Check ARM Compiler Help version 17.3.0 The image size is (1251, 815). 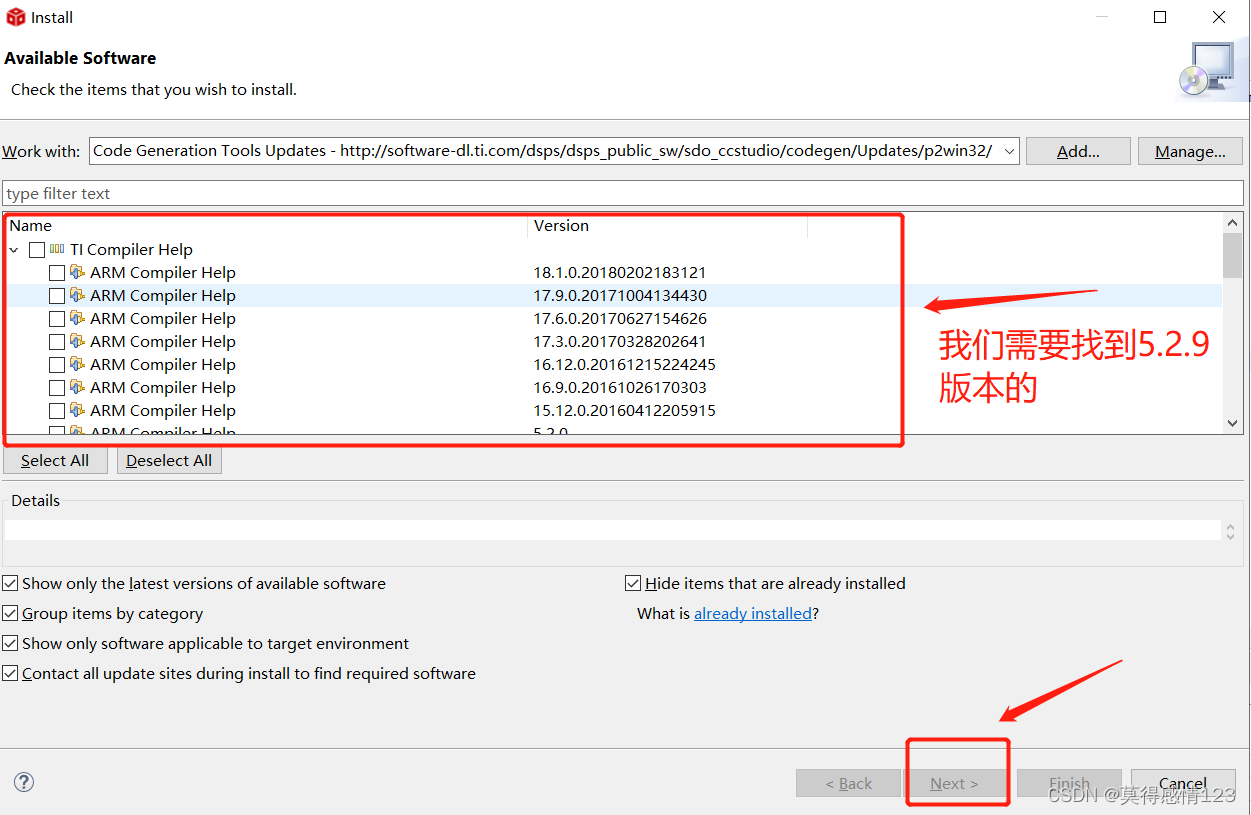tap(57, 342)
